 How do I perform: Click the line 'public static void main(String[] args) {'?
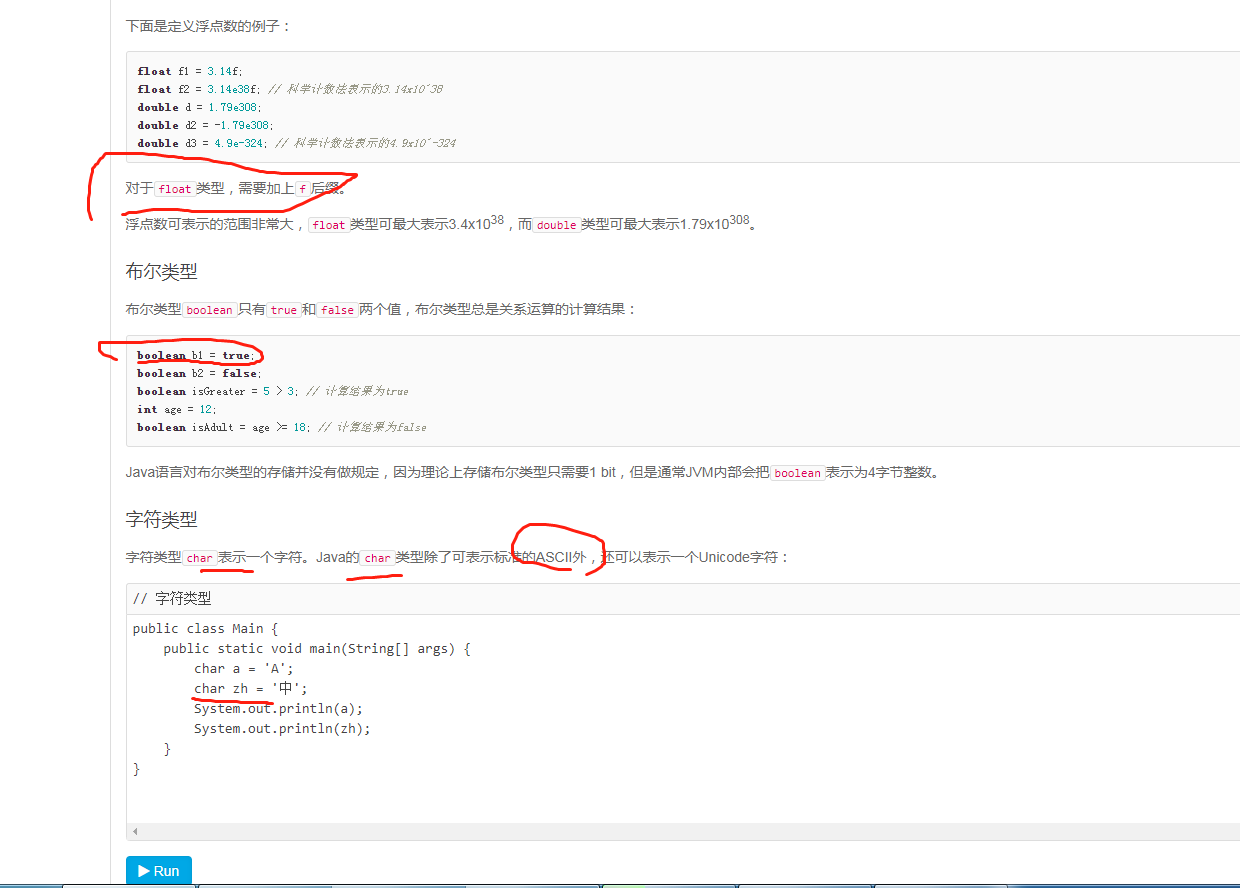pyautogui.click(x=317, y=649)
